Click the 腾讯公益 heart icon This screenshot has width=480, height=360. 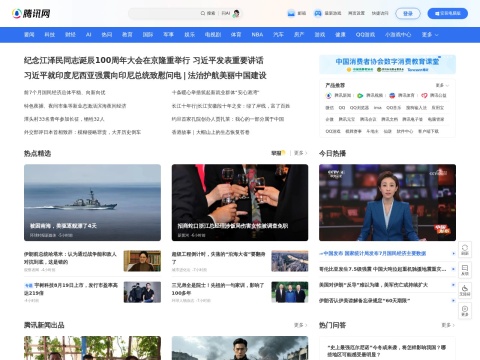(x=424, y=95)
